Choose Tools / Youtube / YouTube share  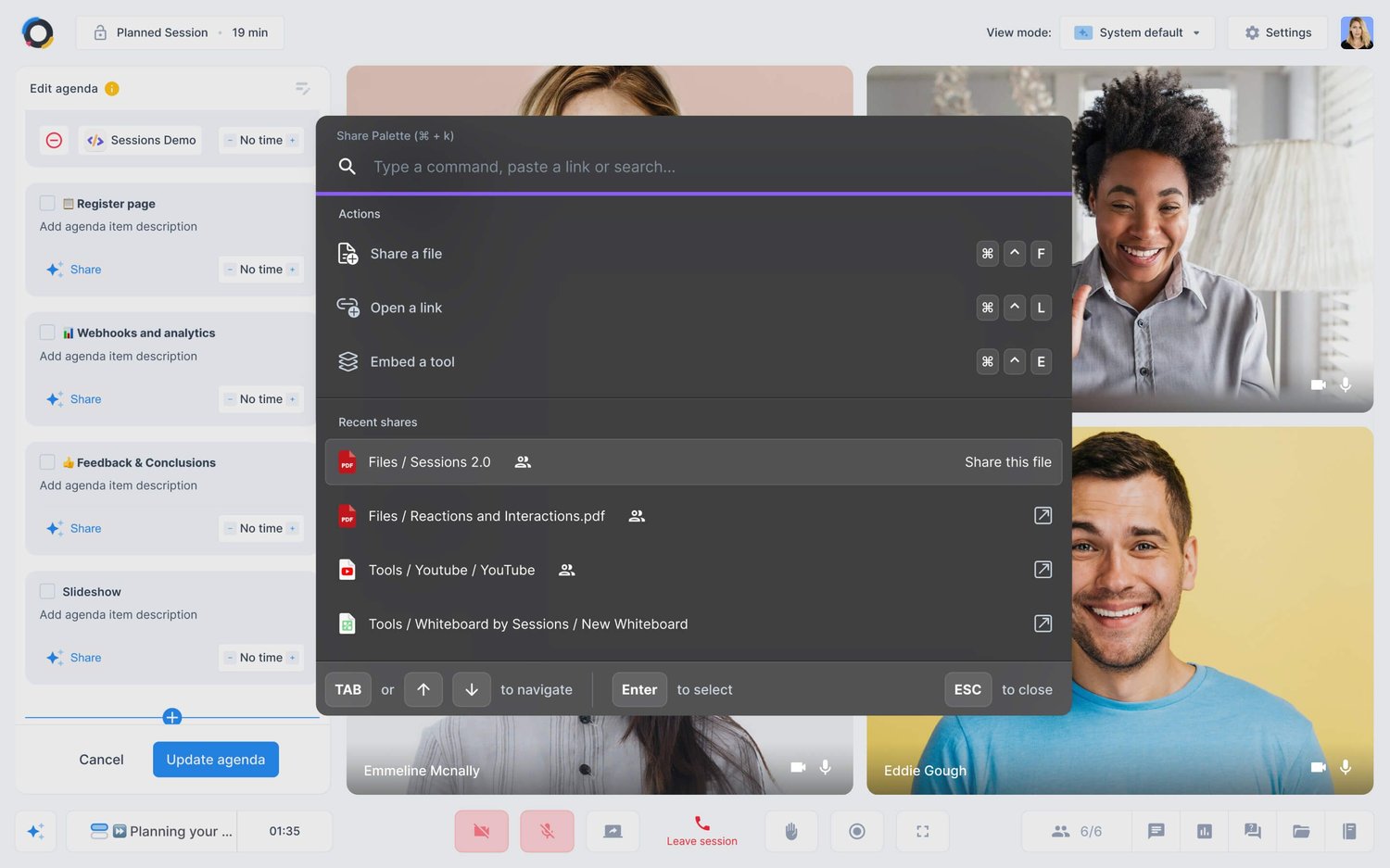click(694, 570)
